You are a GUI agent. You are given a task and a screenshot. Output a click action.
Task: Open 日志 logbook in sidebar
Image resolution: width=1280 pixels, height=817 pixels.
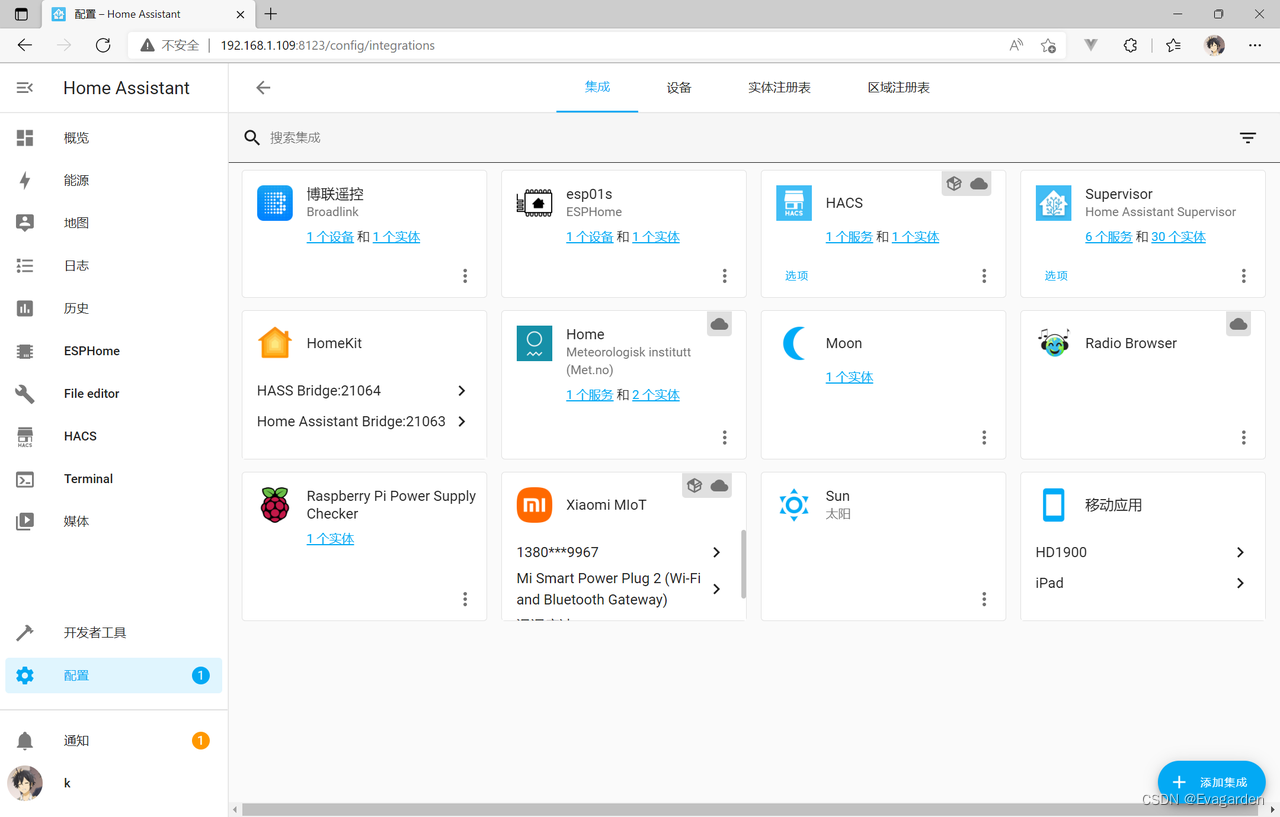coord(114,266)
